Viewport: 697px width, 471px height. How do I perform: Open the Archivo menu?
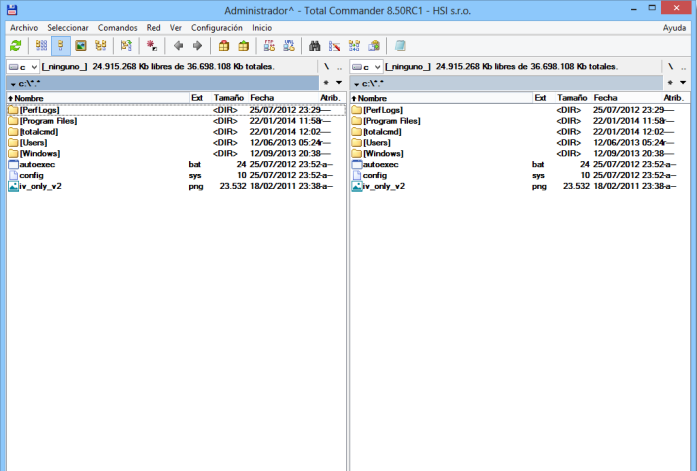tap(24, 28)
